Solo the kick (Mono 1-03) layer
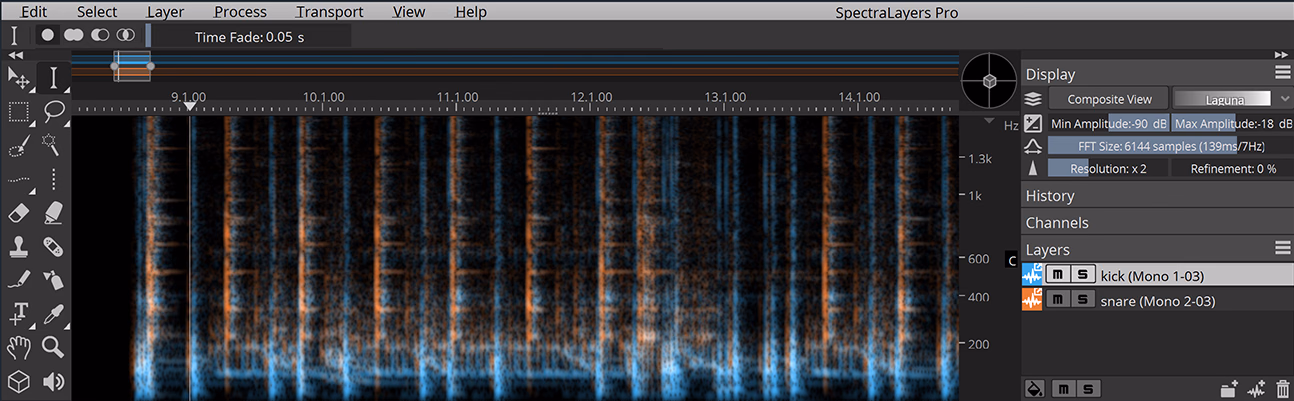This screenshot has width=1294, height=401. (1081, 275)
